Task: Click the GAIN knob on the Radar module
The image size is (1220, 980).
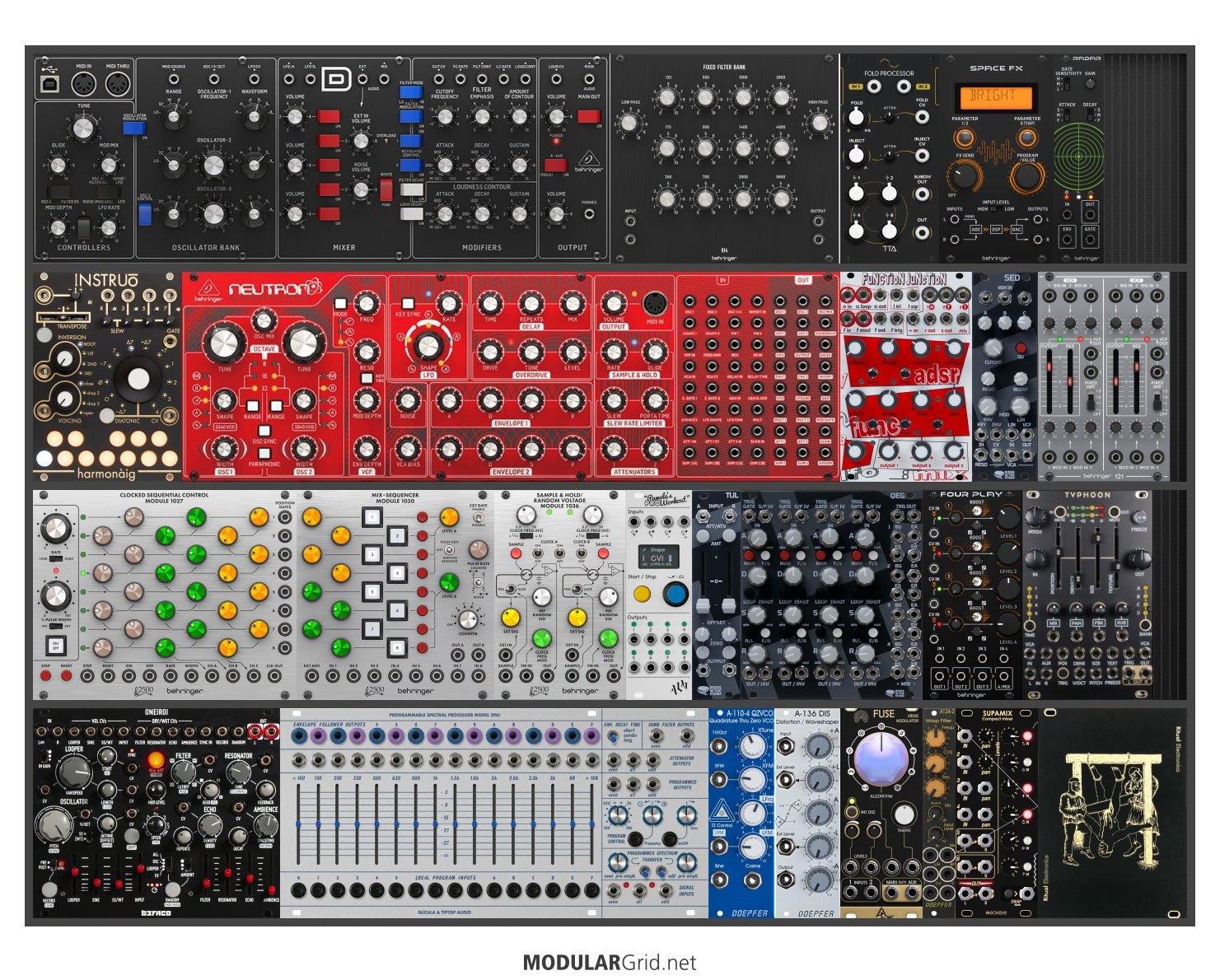Action: point(1090,84)
